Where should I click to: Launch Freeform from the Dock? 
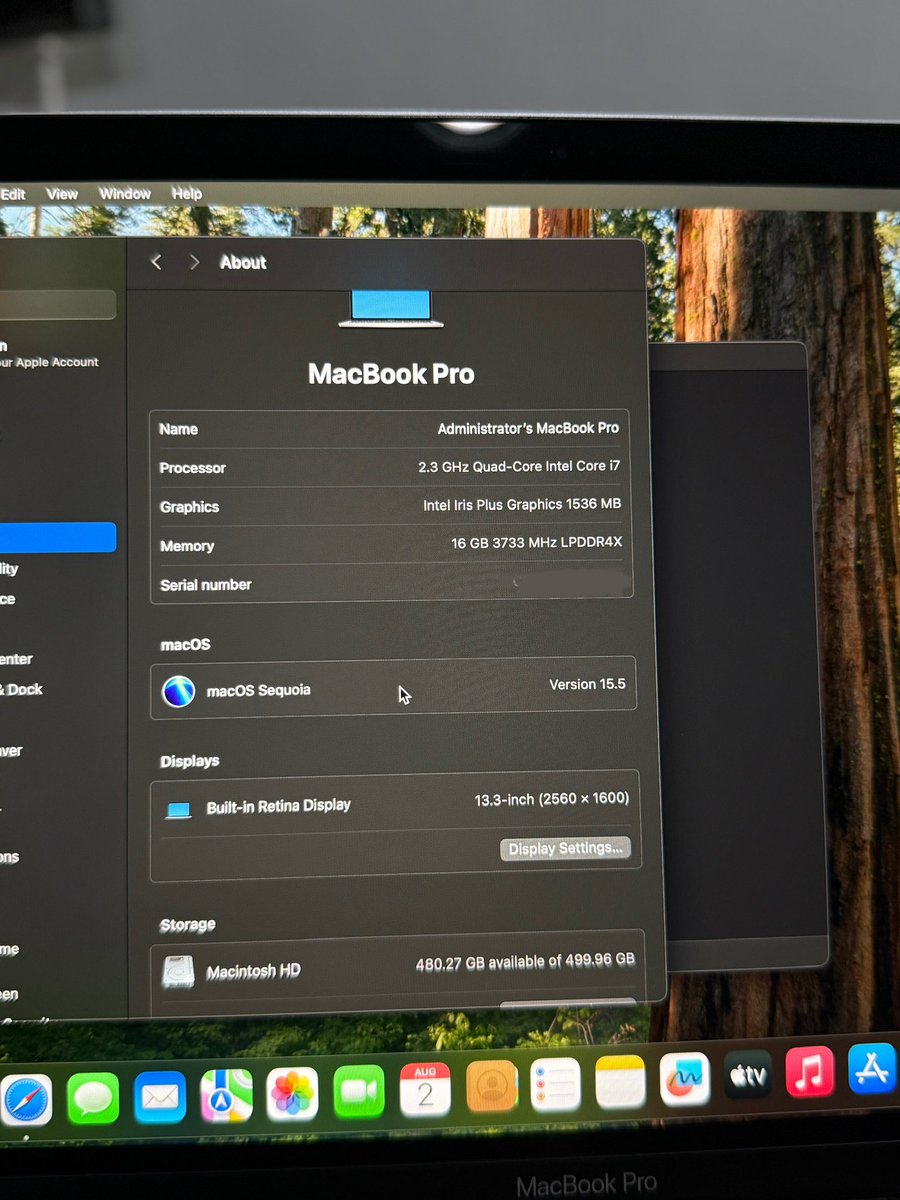pos(685,1078)
